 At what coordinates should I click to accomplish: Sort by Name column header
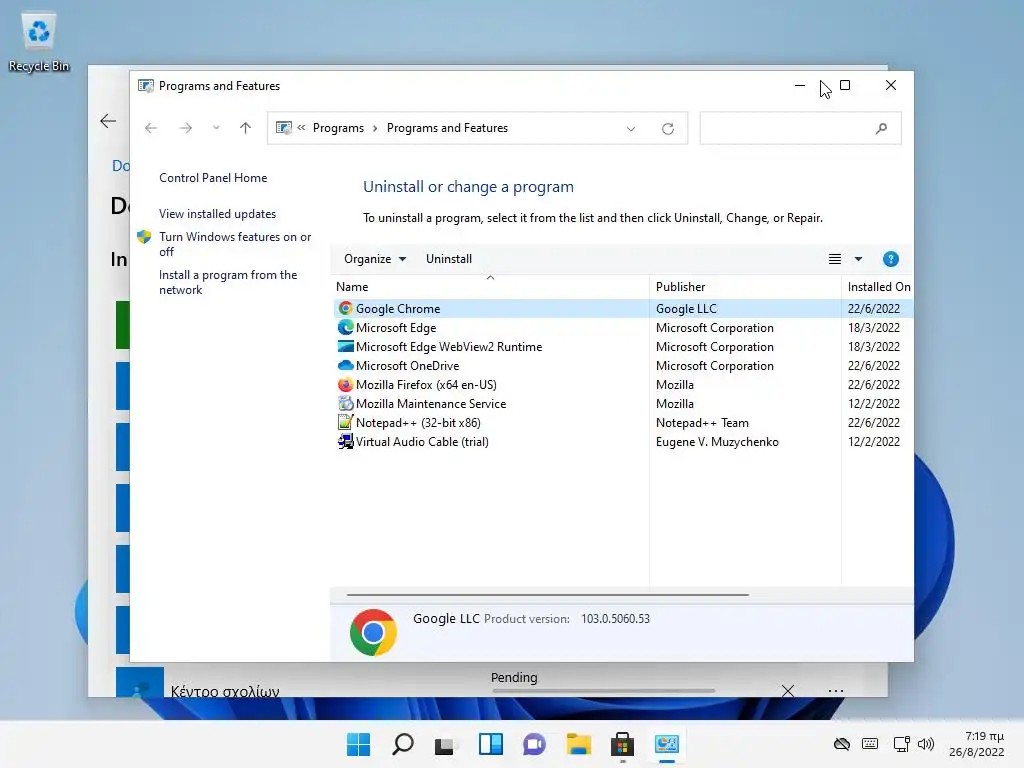pos(490,286)
